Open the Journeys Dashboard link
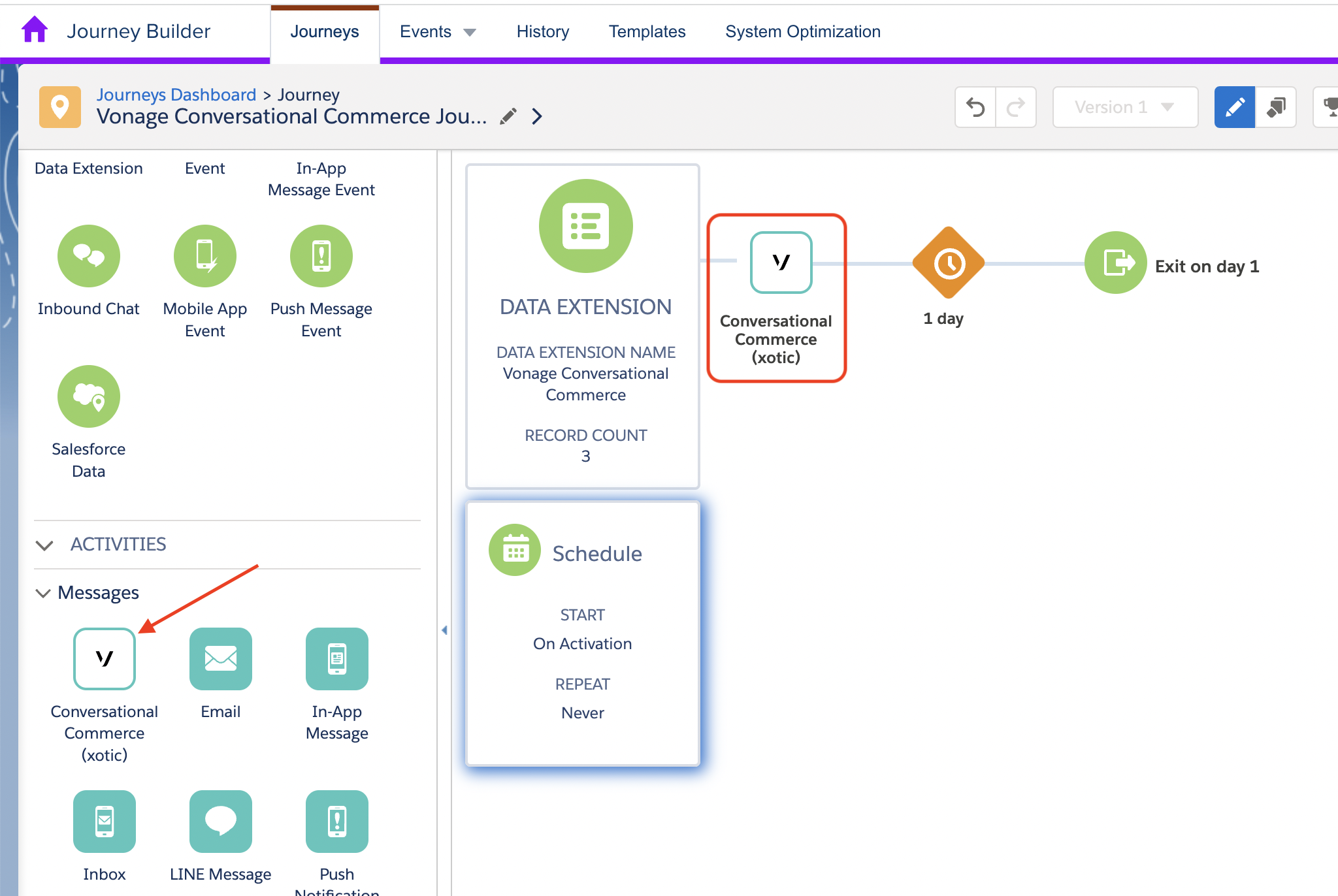 point(176,94)
